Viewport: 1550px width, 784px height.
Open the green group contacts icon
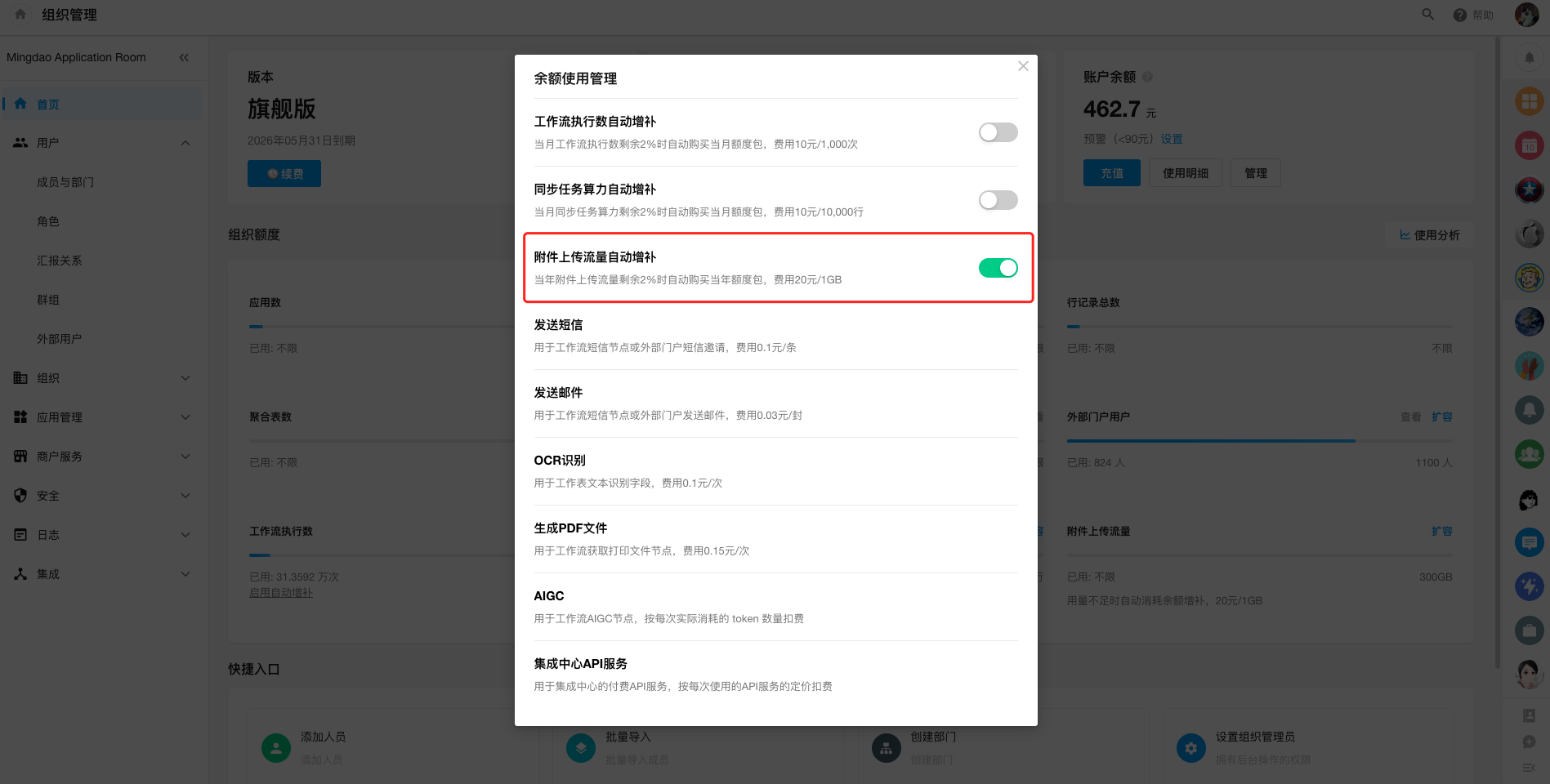(x=1530, y=453)
